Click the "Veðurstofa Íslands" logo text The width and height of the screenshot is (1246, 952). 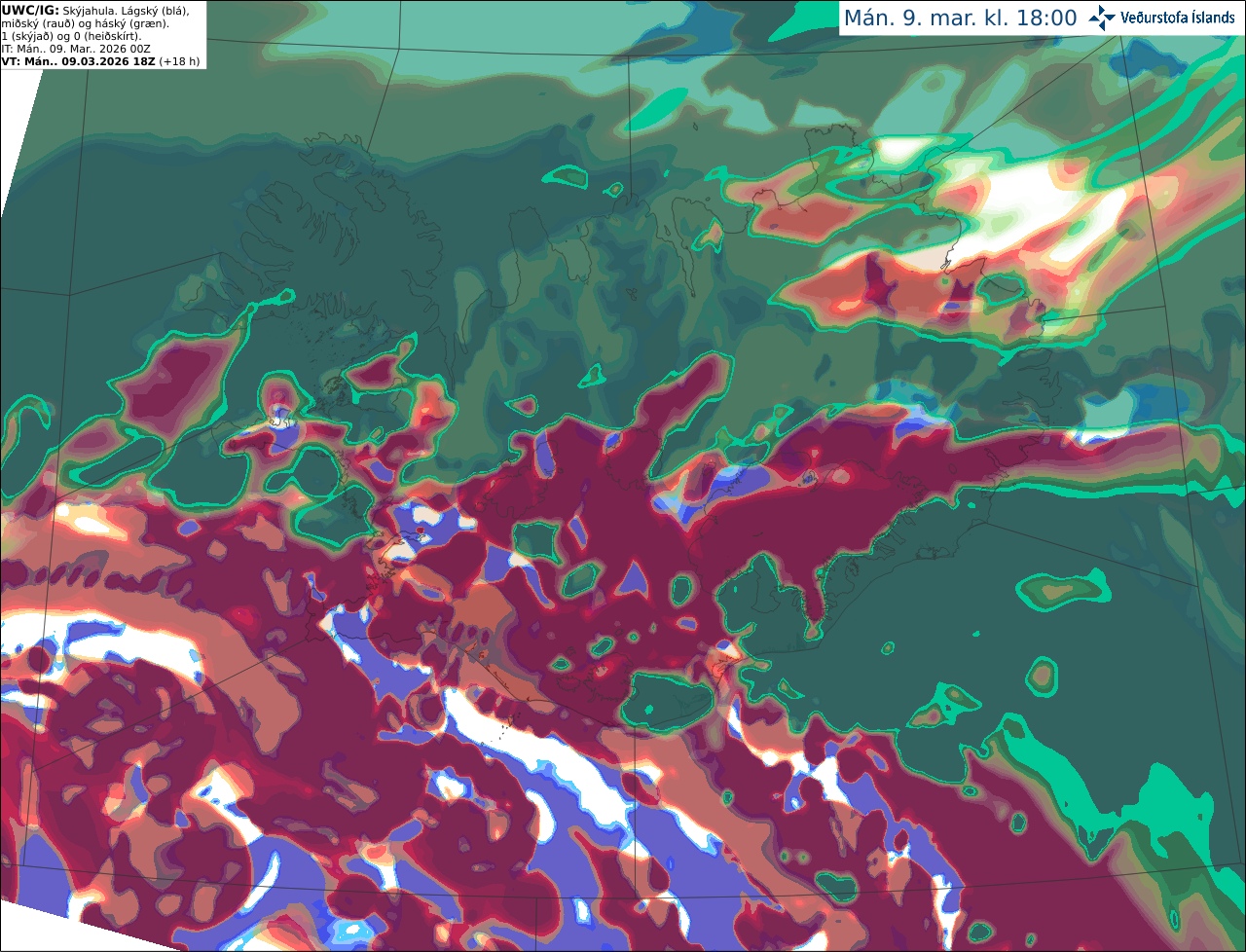click(1178, 18)
